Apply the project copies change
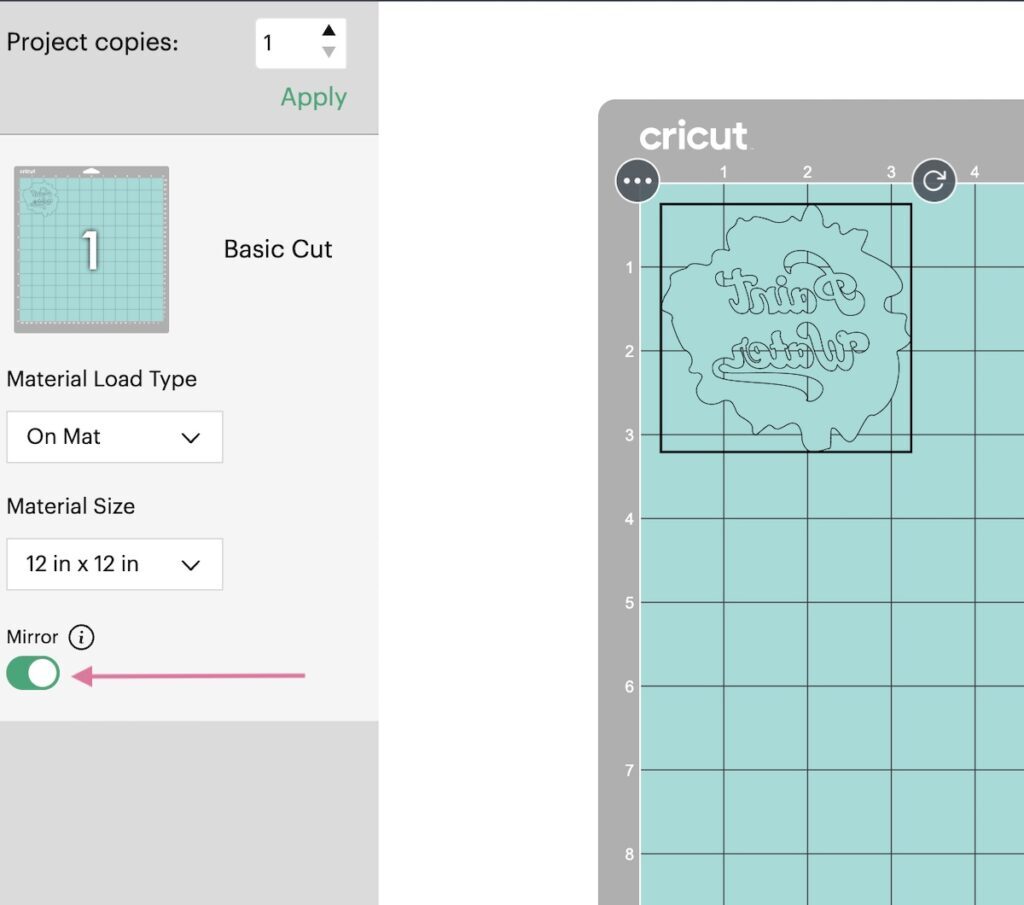 click(x=313, y=97)
